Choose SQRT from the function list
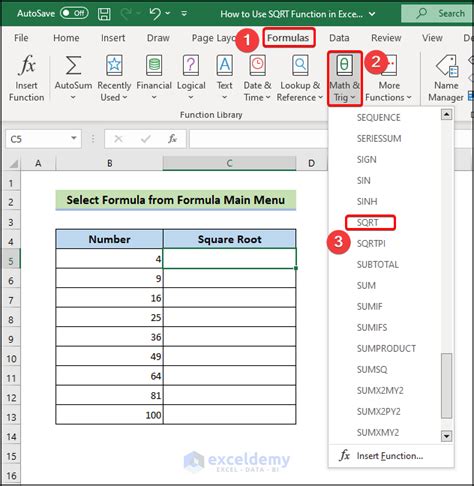 367,223
